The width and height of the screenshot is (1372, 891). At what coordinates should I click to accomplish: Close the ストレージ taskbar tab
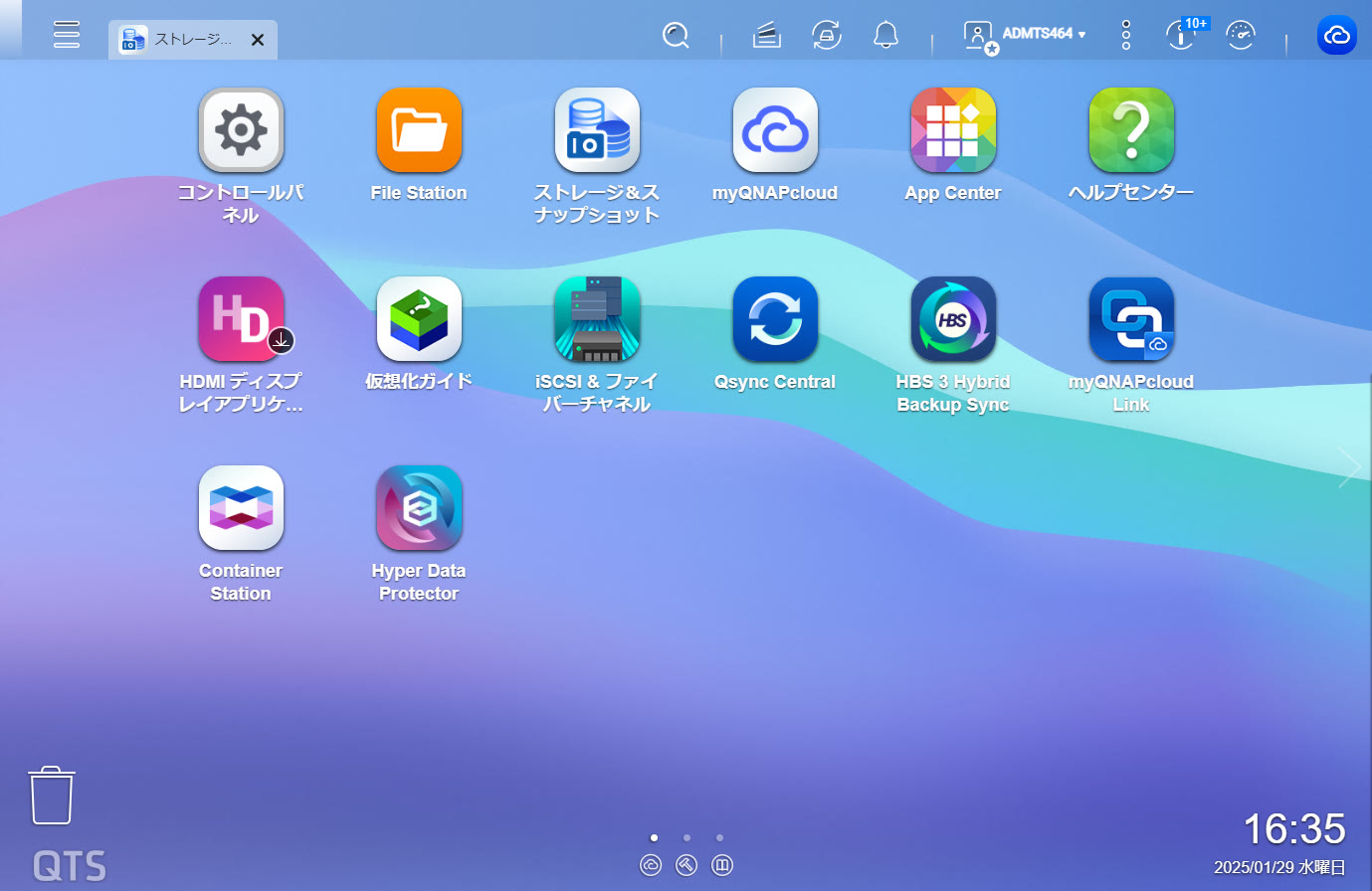258,40
